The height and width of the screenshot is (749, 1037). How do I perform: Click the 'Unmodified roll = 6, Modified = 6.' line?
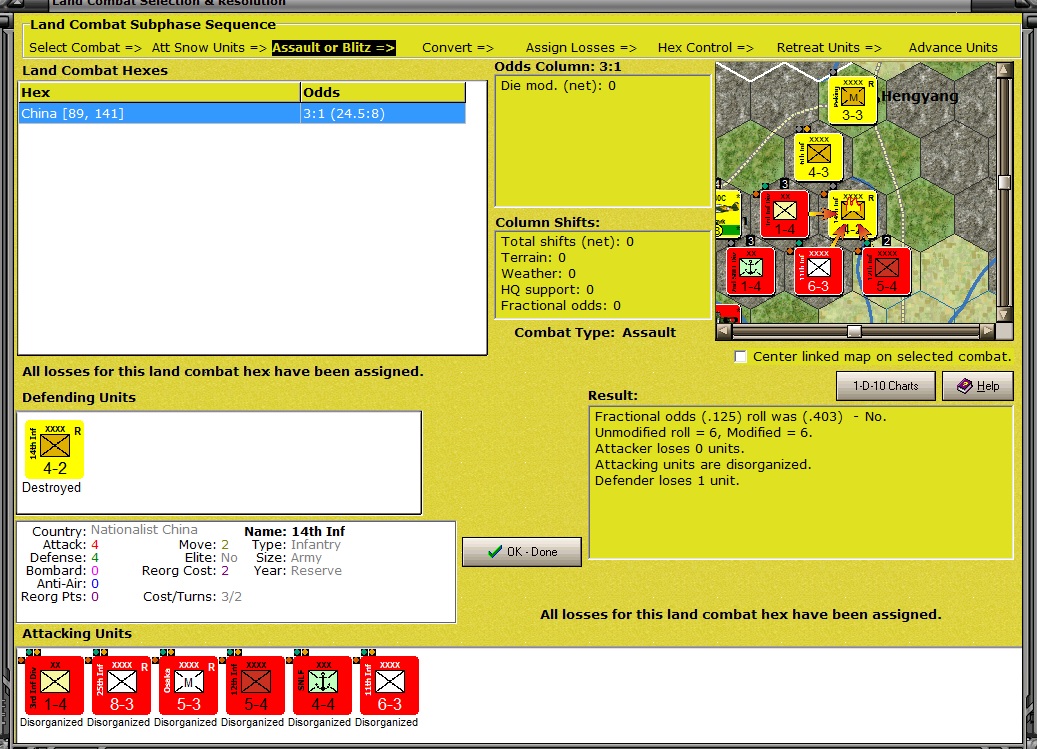(x=704, y=433)
